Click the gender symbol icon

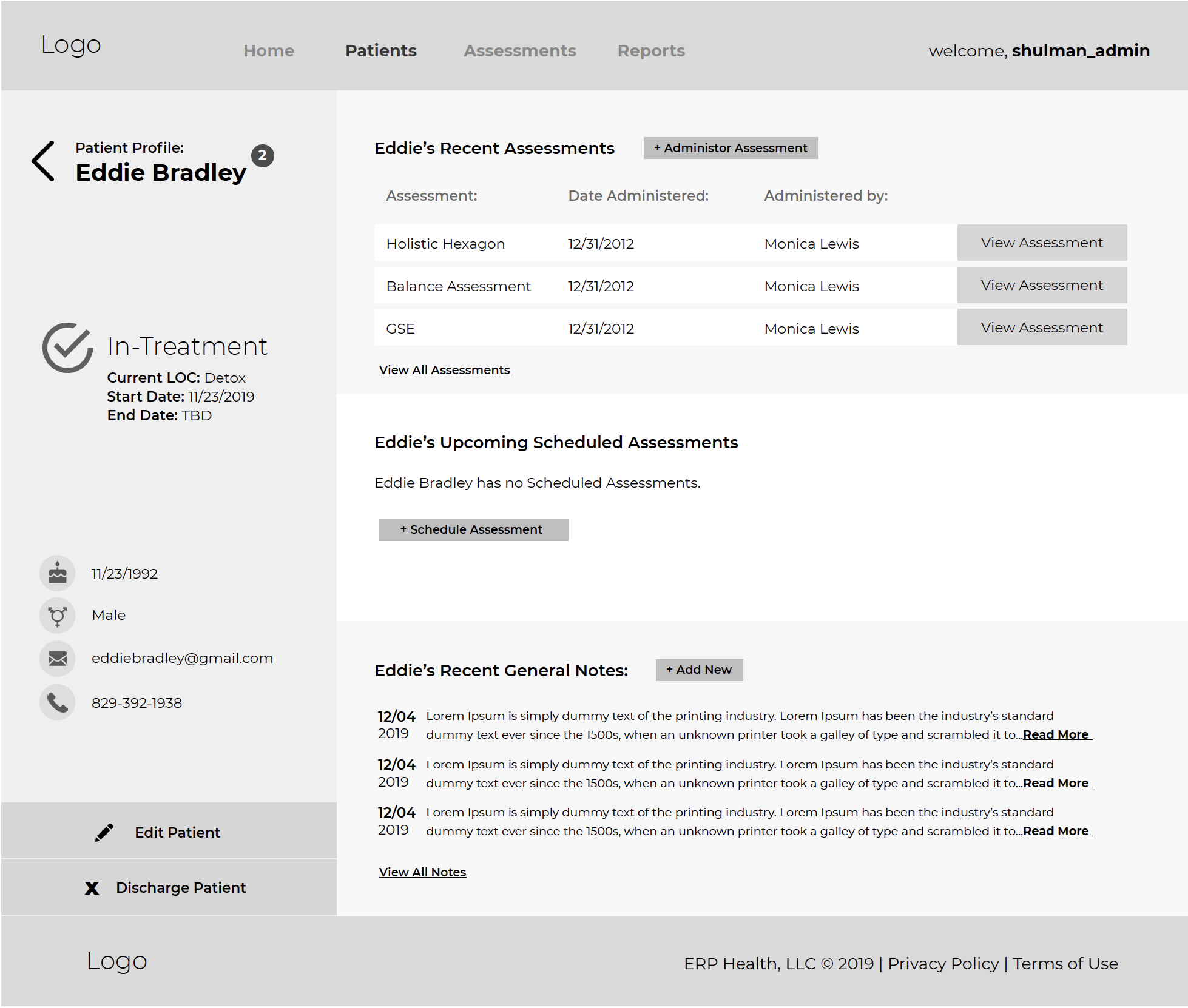(x=58, y=616)
